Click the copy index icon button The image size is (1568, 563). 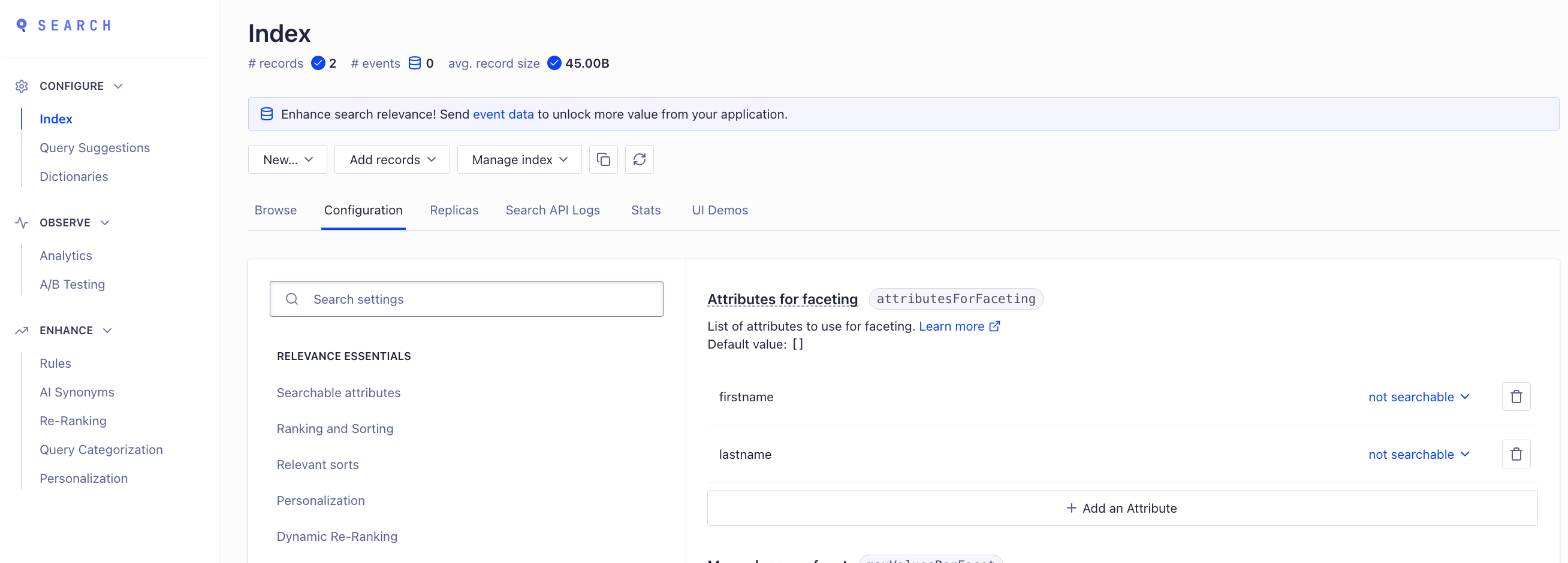pyautogui.click(x=602, y=159)
